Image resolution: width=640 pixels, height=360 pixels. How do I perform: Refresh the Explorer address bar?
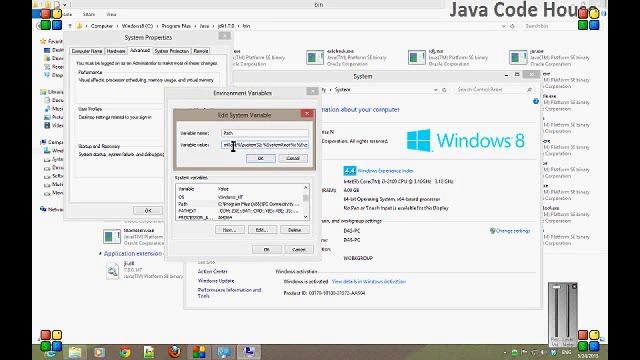coord(512,26)
